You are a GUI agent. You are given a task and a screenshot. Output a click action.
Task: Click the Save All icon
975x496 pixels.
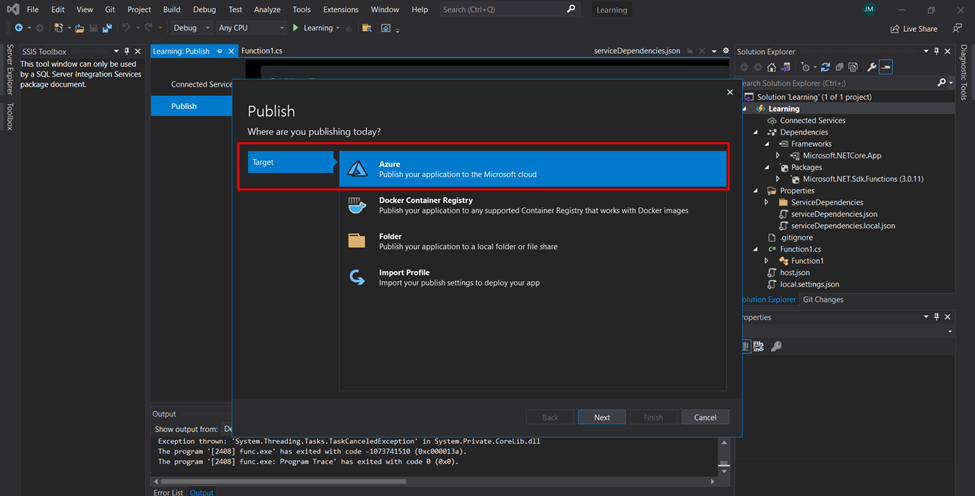click(x=107, y=28)
